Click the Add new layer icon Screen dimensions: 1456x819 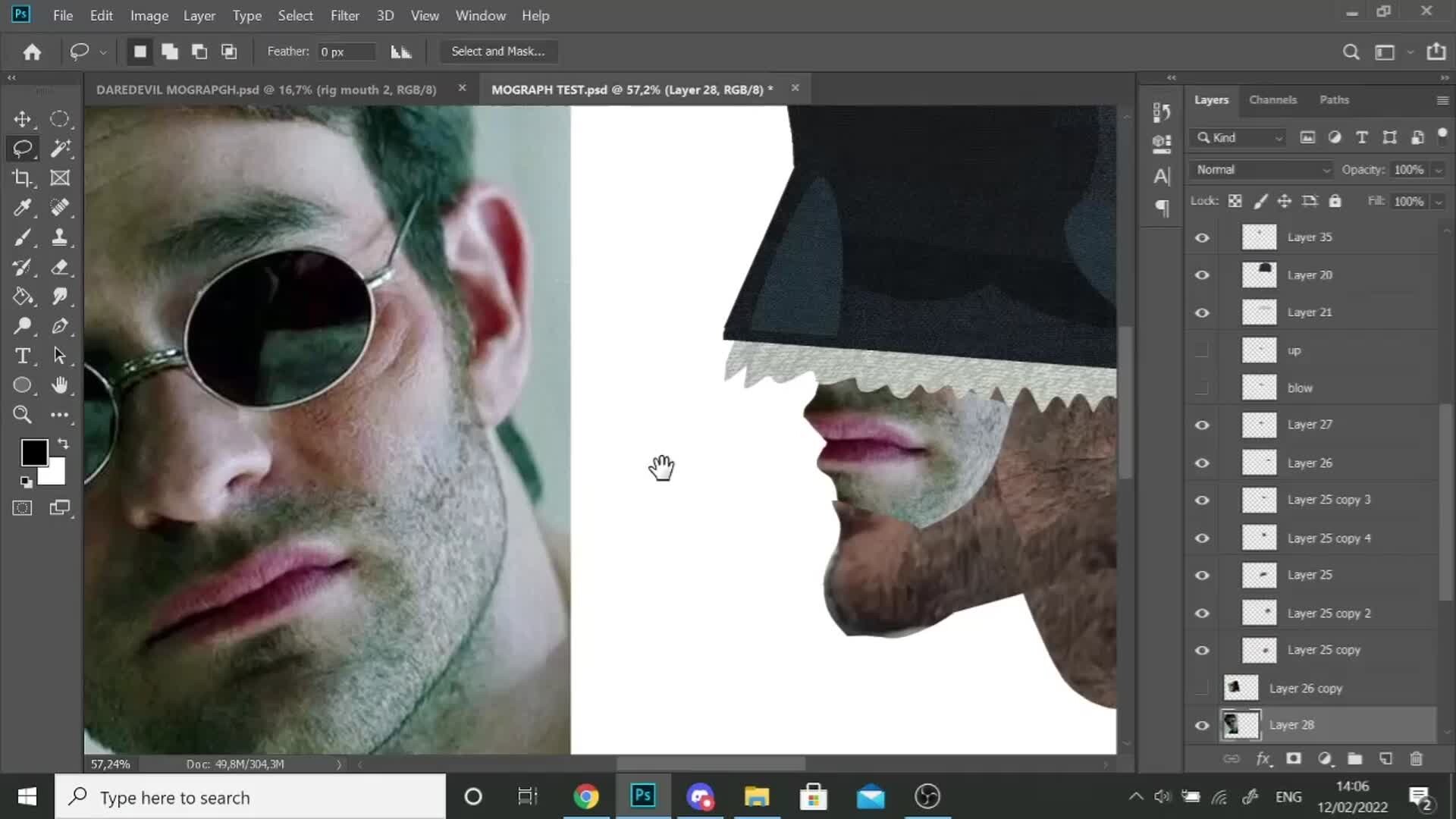[1385, 758]
